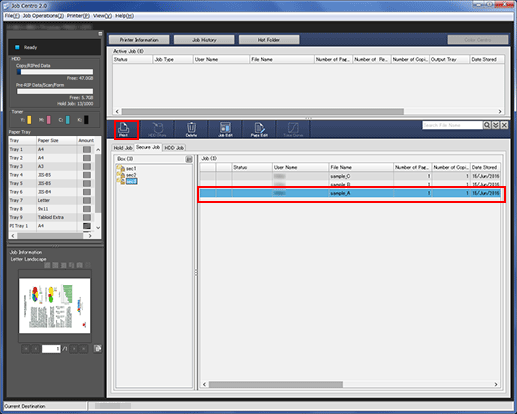Viewport: 517px width, 414px height.
Task: Click the clear search X icon
Action: 504,125
